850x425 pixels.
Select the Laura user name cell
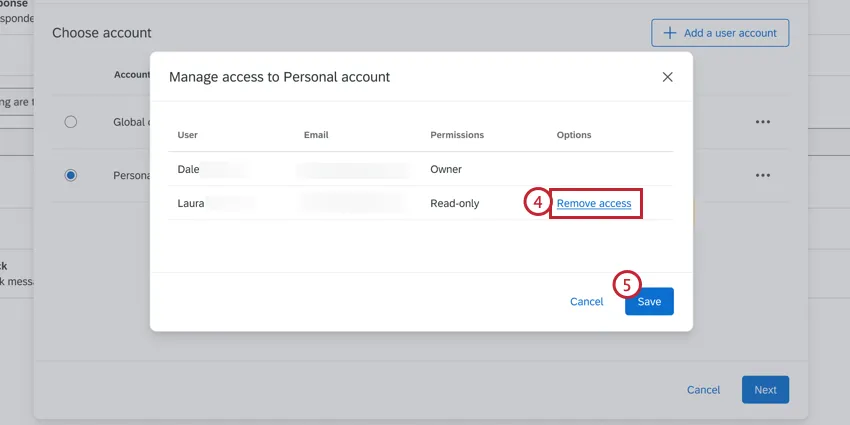(x=191, y=204)
